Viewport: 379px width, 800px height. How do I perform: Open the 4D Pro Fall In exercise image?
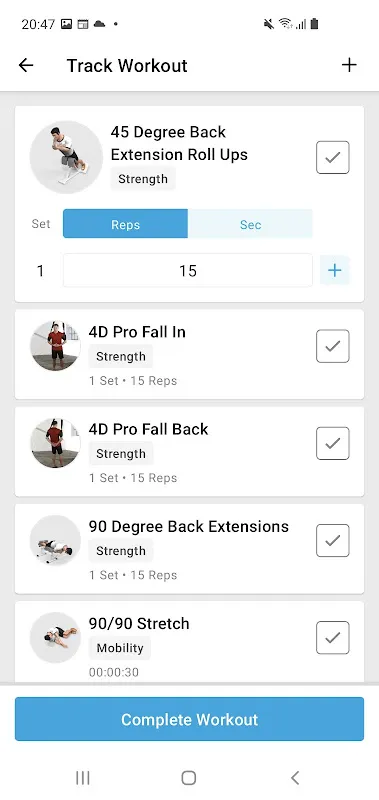[x=56, y=346]
